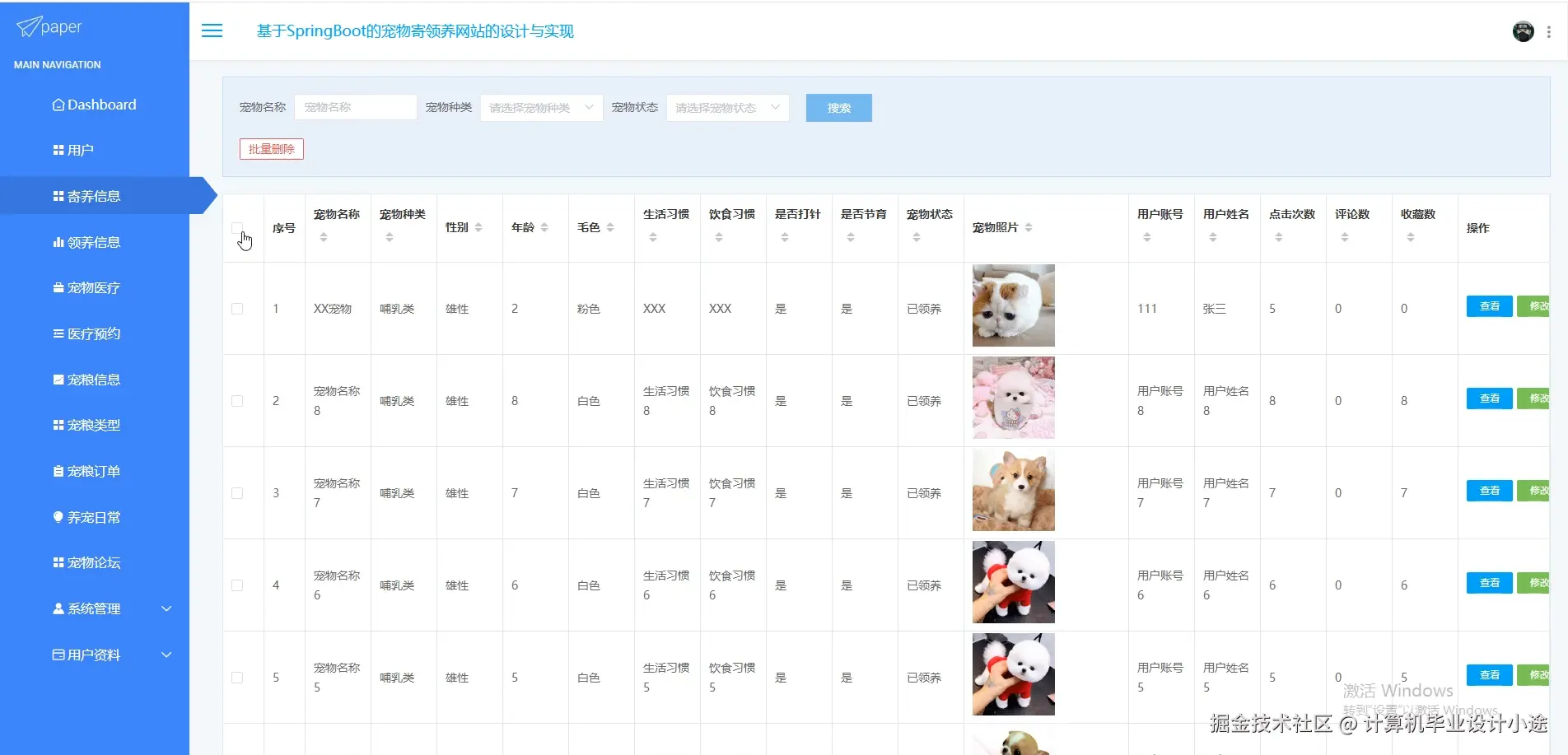
Task: Open the three-dot more options menu
Action: [x=1549, y=31]
